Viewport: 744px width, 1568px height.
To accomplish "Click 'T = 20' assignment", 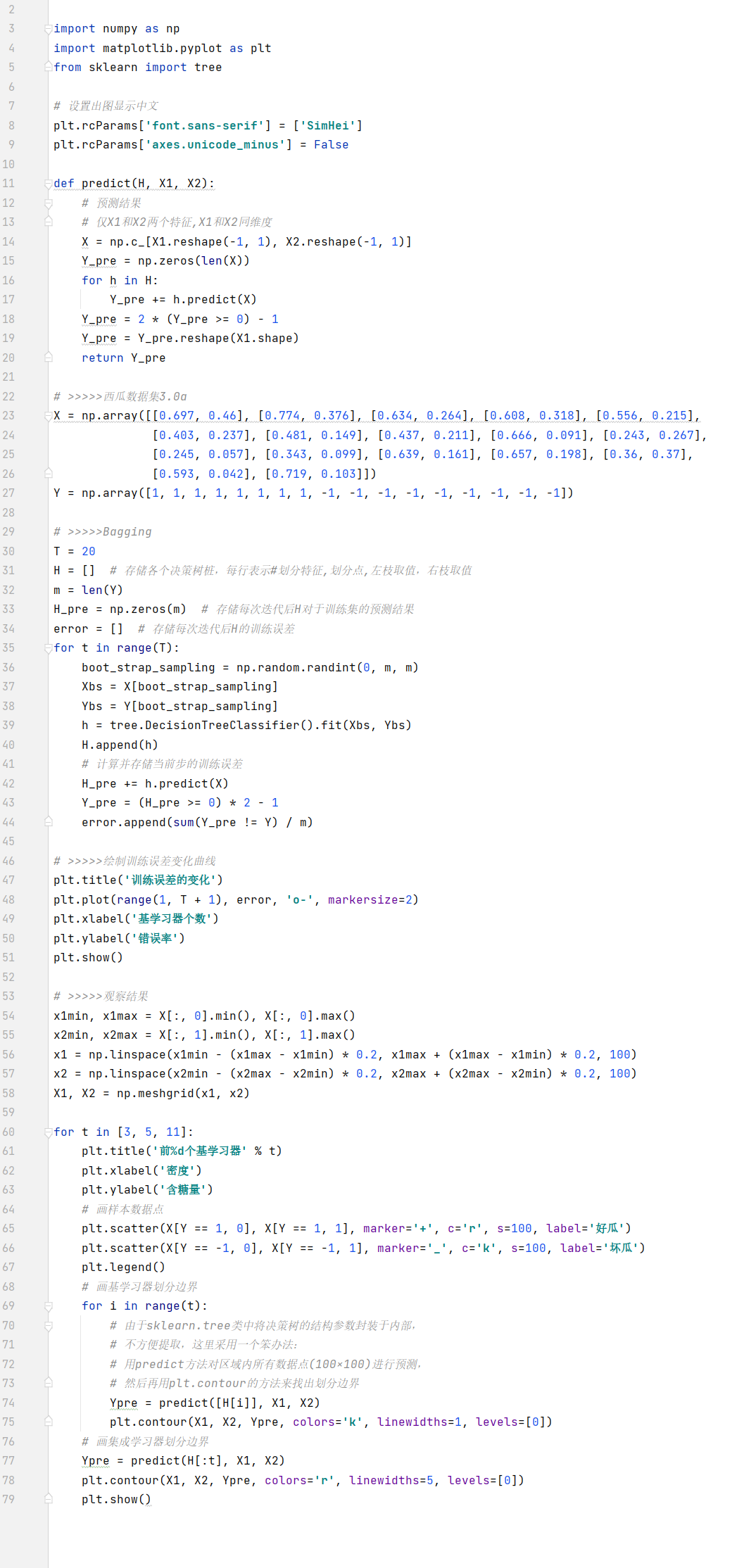I will (x=75, y=552).
